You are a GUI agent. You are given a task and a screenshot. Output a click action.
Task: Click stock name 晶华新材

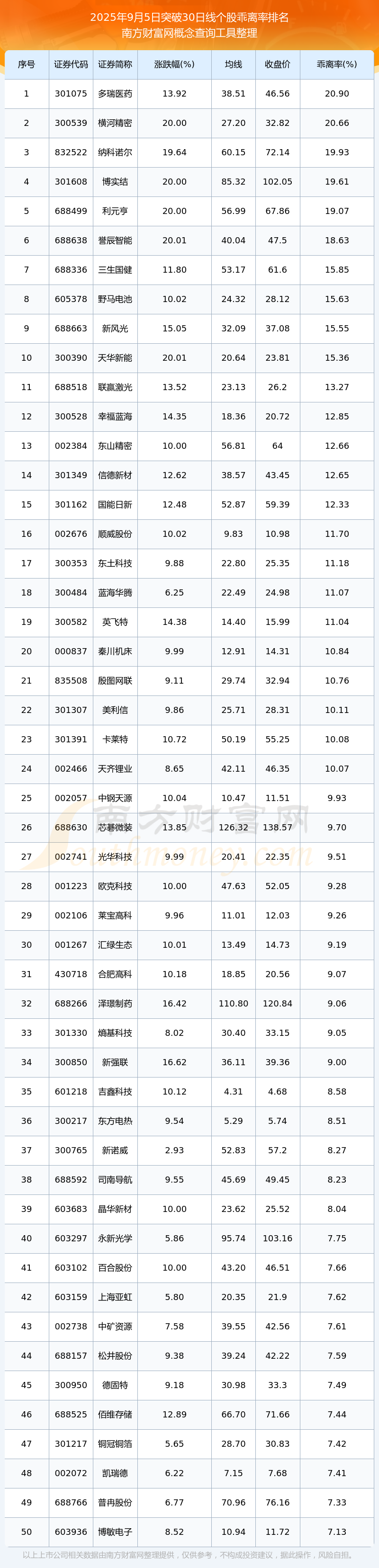(115, 1209)
